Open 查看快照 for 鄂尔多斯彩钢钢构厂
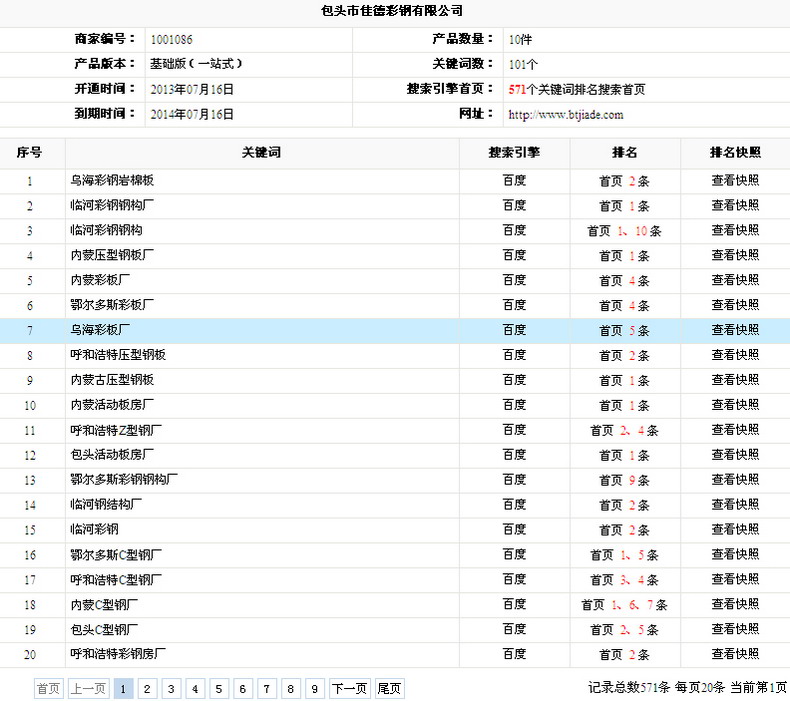The width and height of the screenshot is (790, 701). (735, 480)
